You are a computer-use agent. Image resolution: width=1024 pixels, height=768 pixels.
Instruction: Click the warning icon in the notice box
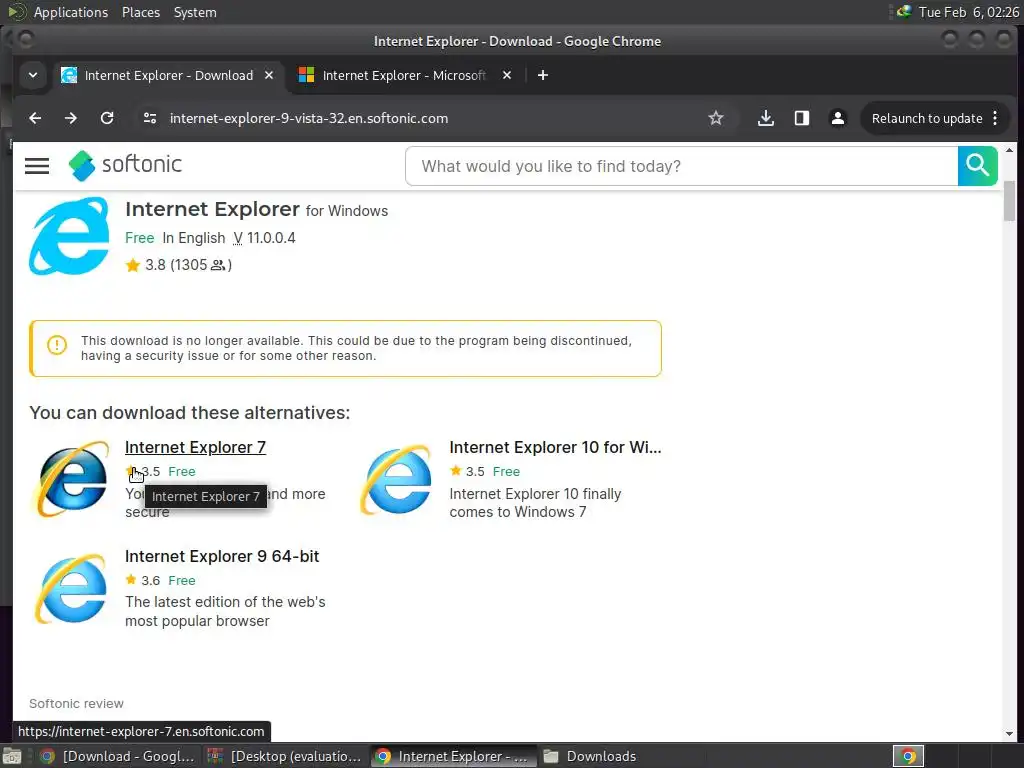coord(57,344)
